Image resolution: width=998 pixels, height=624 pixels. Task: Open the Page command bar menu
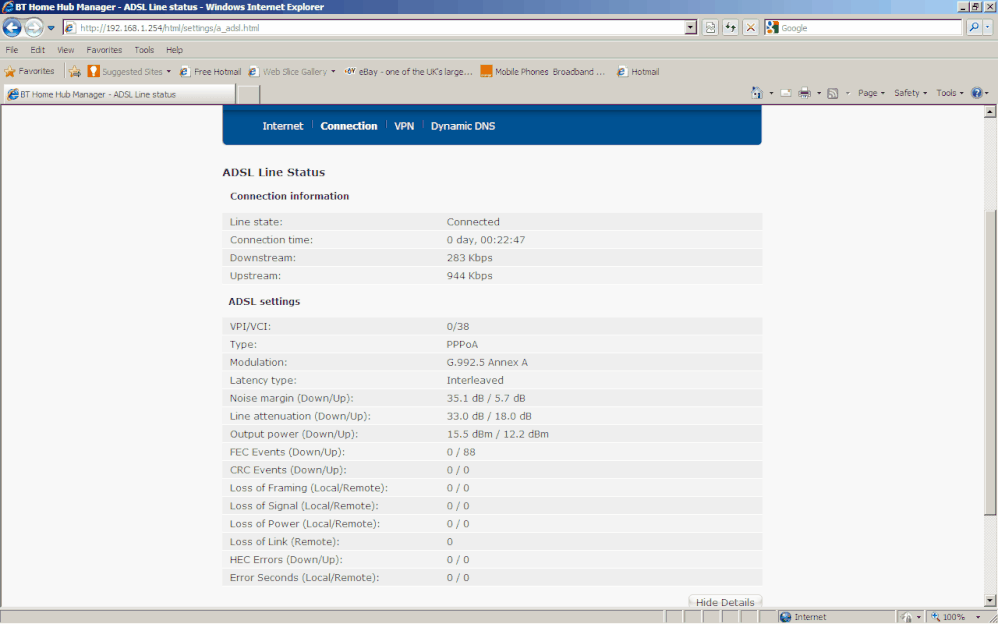[871, 93]
